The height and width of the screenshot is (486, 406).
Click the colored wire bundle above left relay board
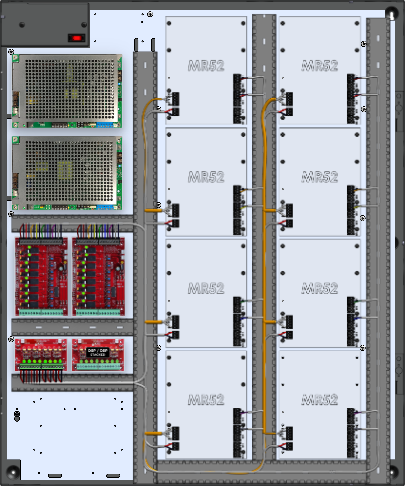(41, 231)
